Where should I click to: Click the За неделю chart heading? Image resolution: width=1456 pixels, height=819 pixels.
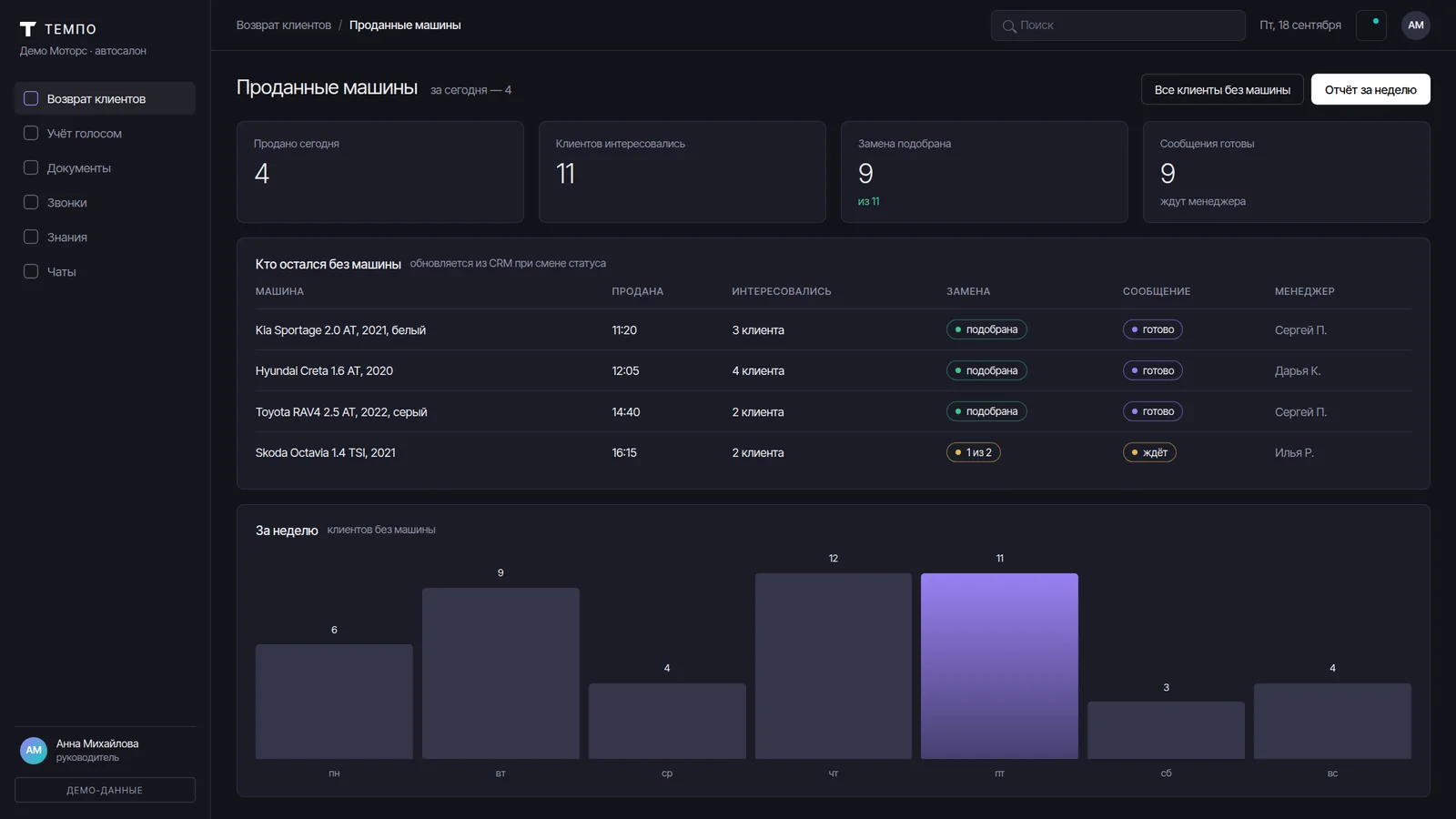287,531
